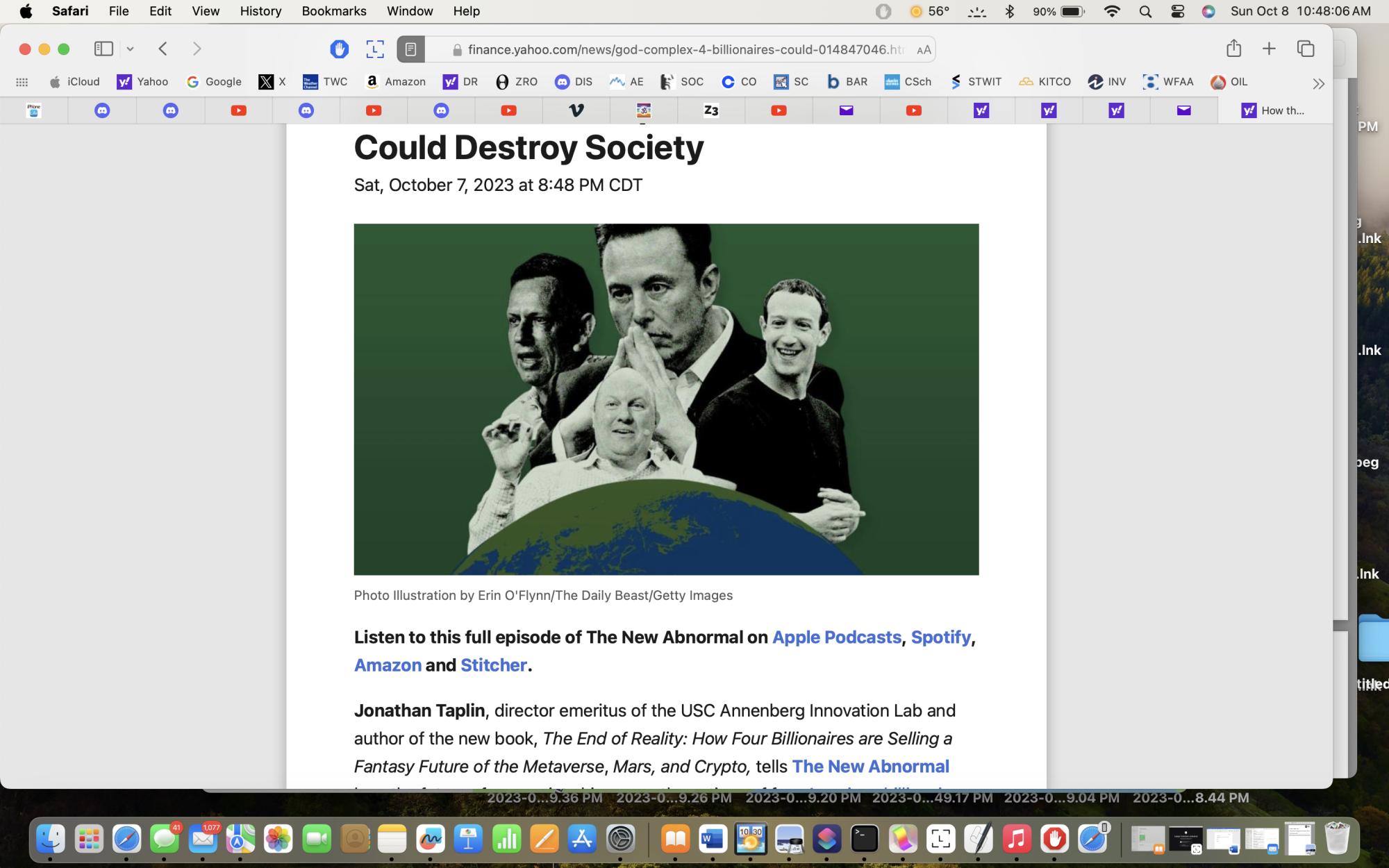1389x868 pixels.
Task: Toggle the AdGuard shield extension icon
Action: coord(339,49)
